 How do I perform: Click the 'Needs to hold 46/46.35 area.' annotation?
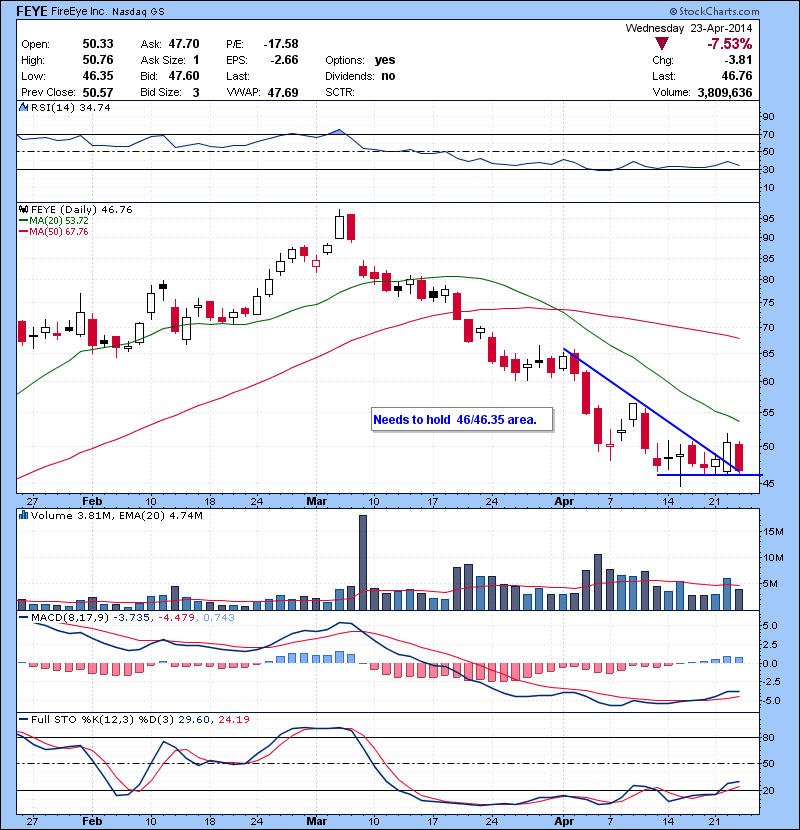[462, 420]
